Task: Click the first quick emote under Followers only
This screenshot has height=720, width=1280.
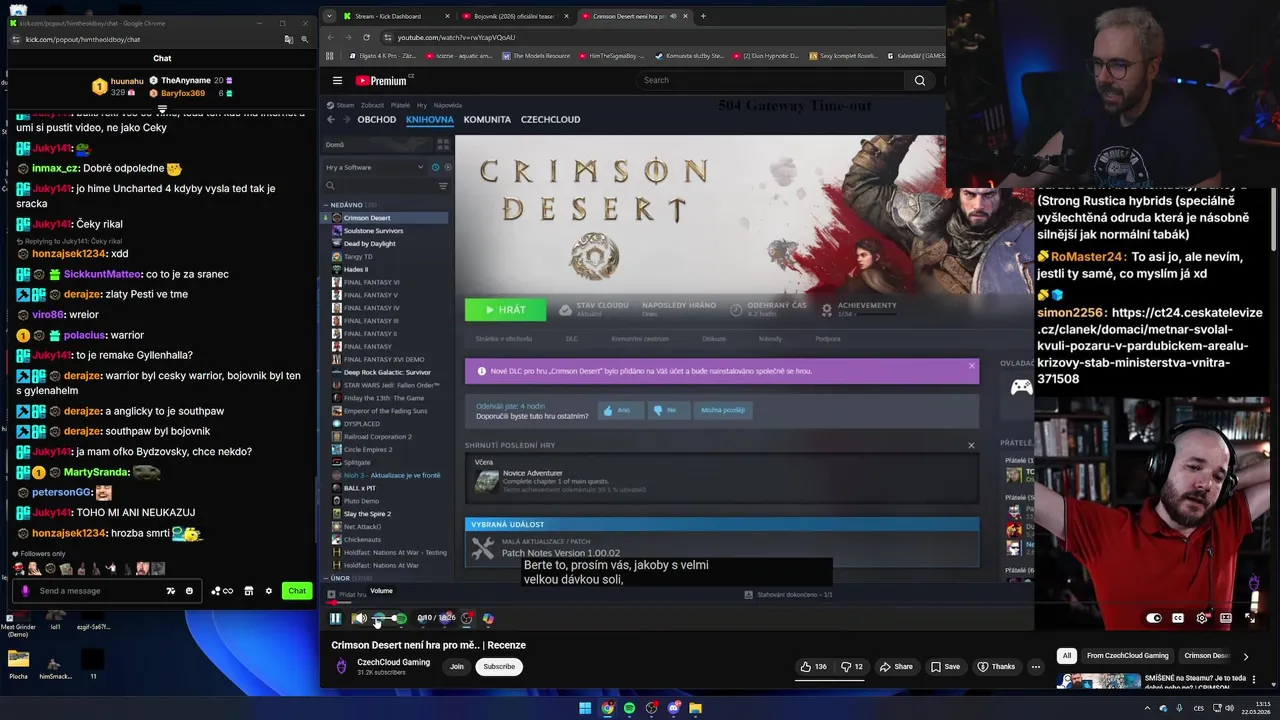Action: 19,569
